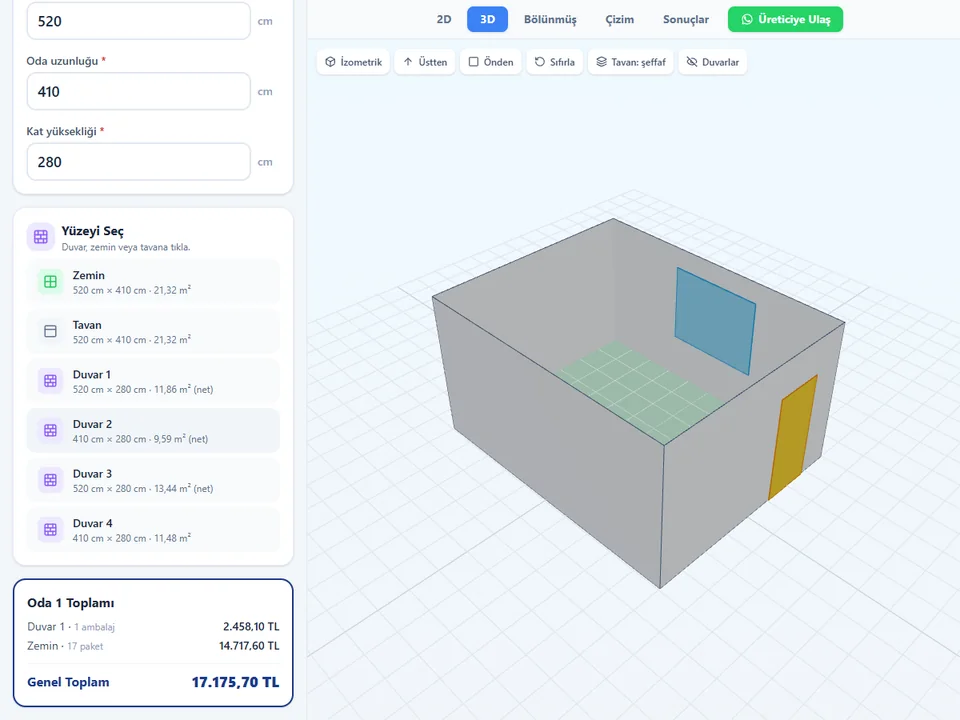
Task: Click the Duvar 1 price 2.458,10 TL
Action: 251,626
